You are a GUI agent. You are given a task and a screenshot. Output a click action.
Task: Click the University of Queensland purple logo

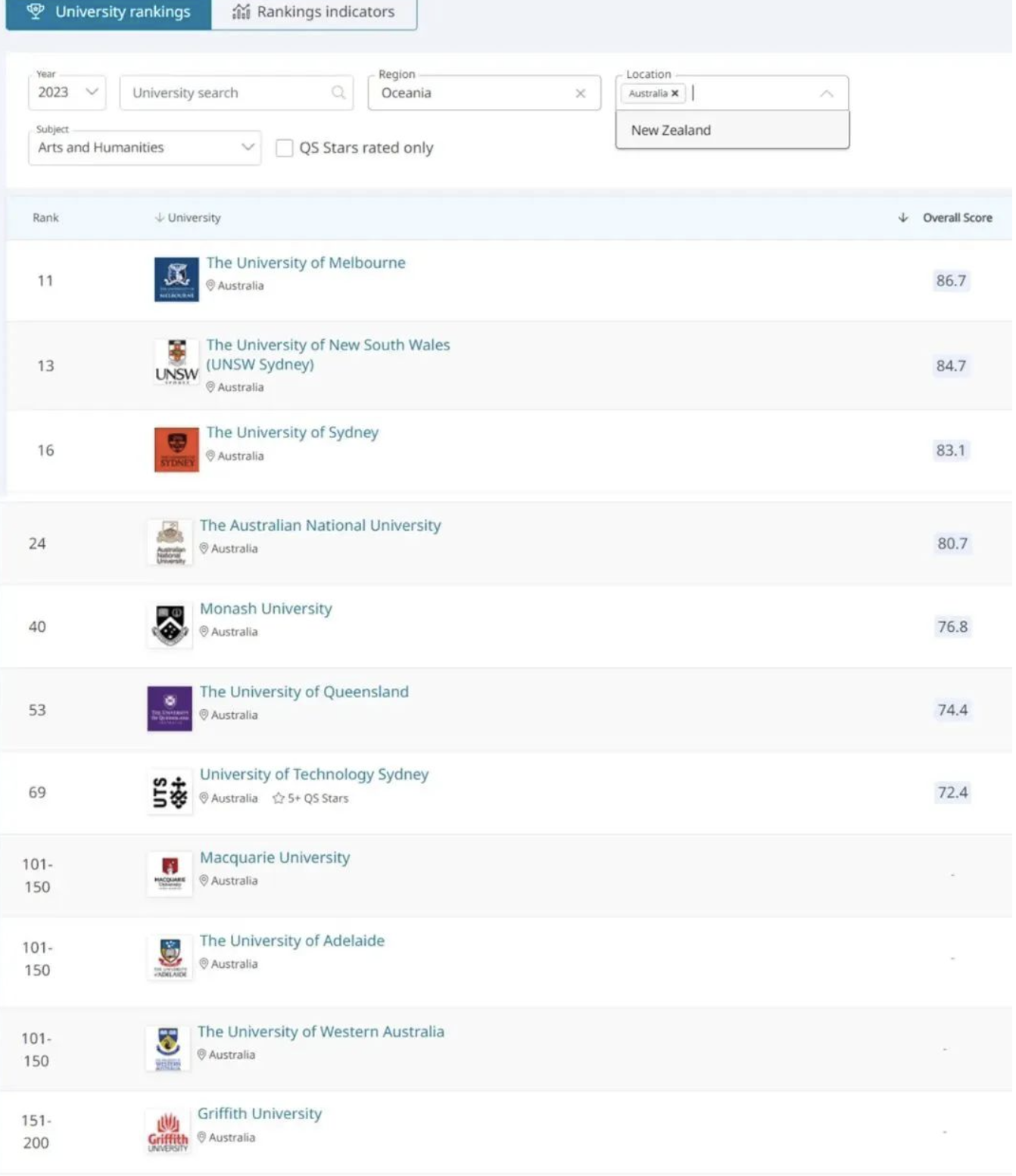point(170,709)
